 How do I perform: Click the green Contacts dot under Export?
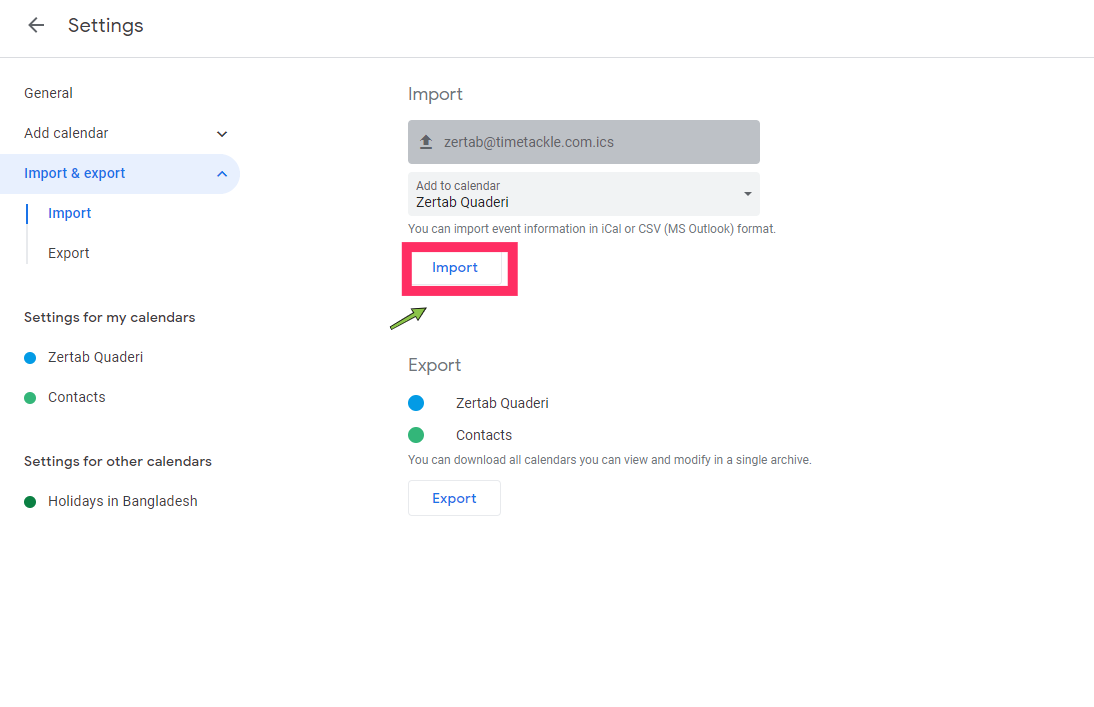418,435
